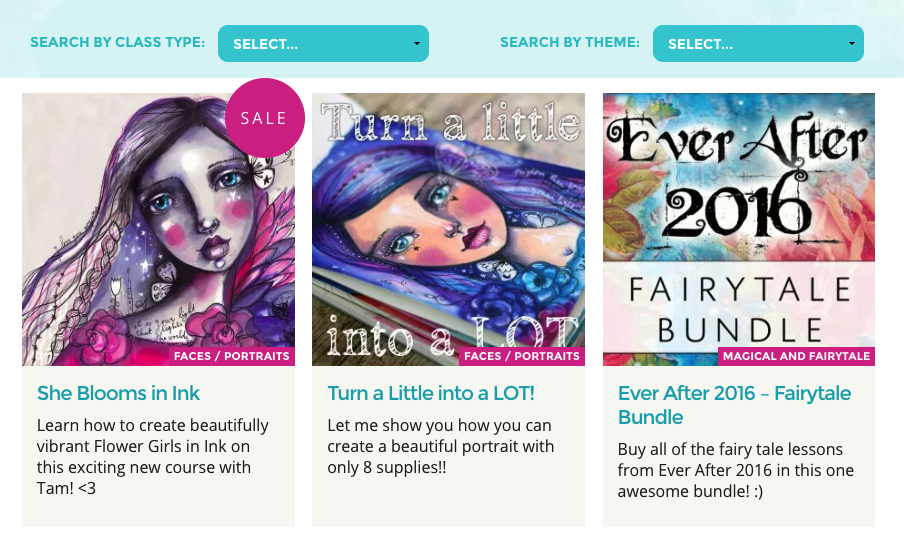The image size is (904, 543).
Task: Click Ever After 2016 – Fairytale Bundle title
Action: click(x=734, y=405)
